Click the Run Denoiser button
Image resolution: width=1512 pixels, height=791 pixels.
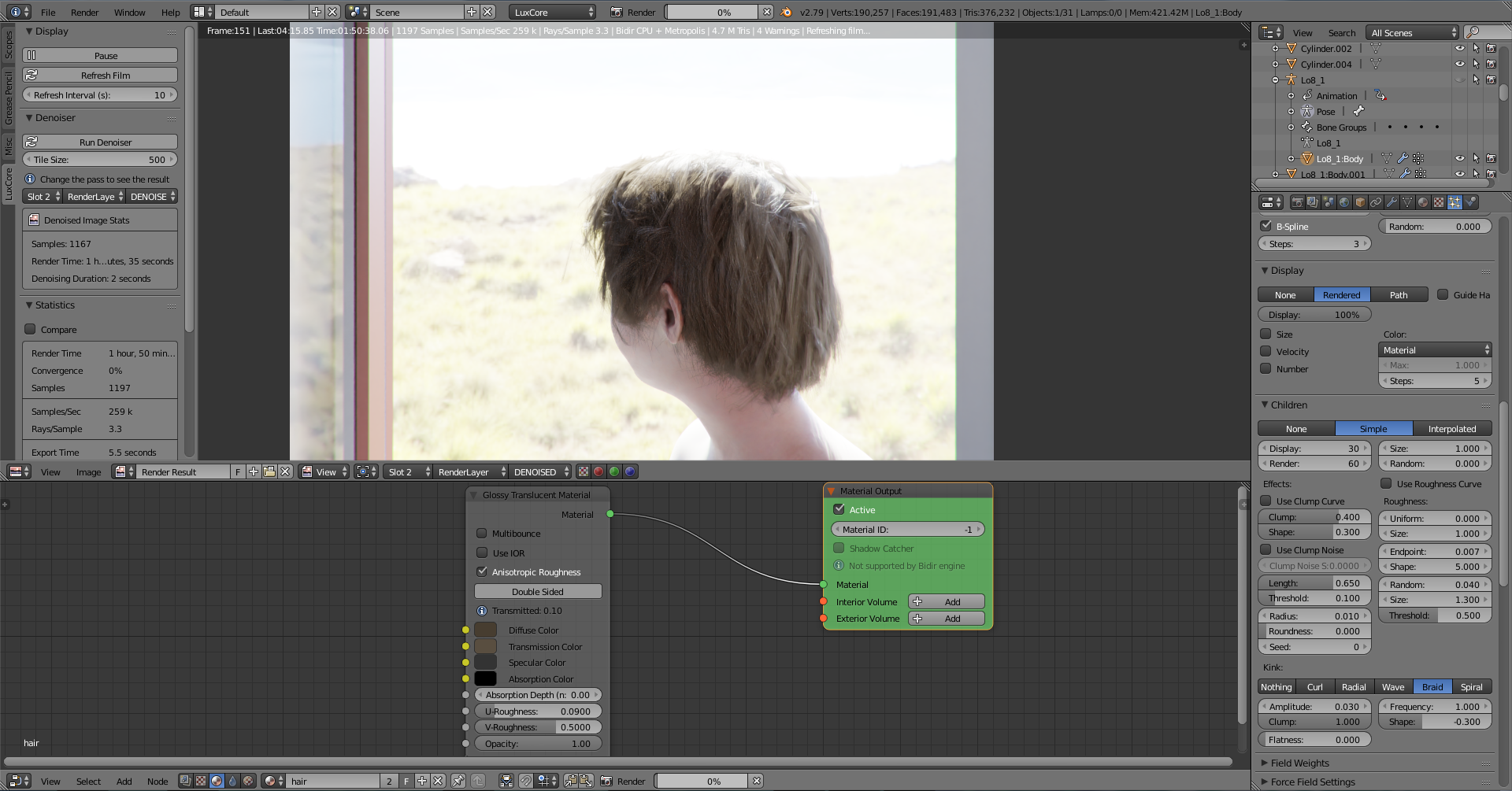pos(100,142)
